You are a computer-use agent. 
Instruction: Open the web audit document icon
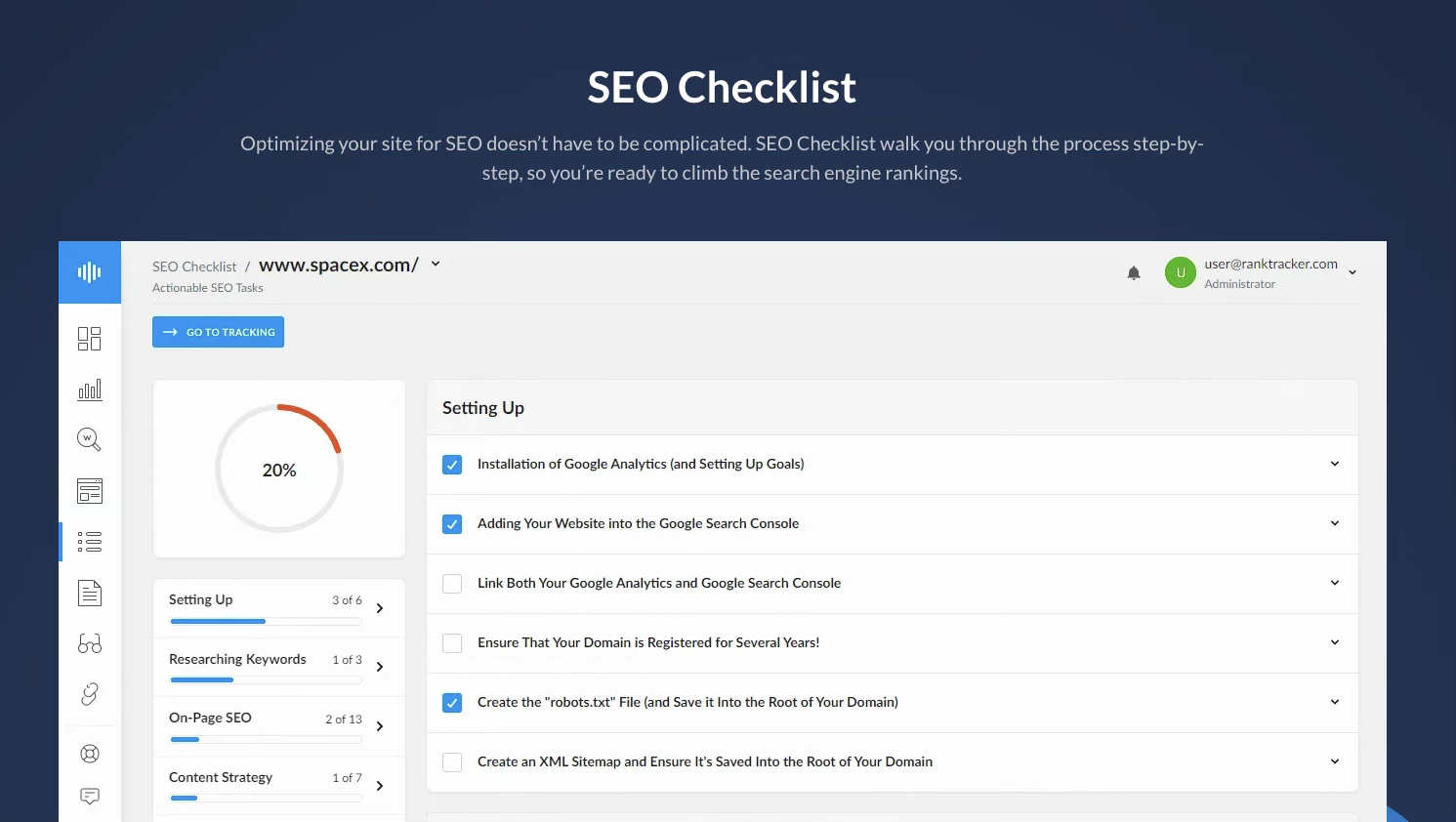coord(90,593)
